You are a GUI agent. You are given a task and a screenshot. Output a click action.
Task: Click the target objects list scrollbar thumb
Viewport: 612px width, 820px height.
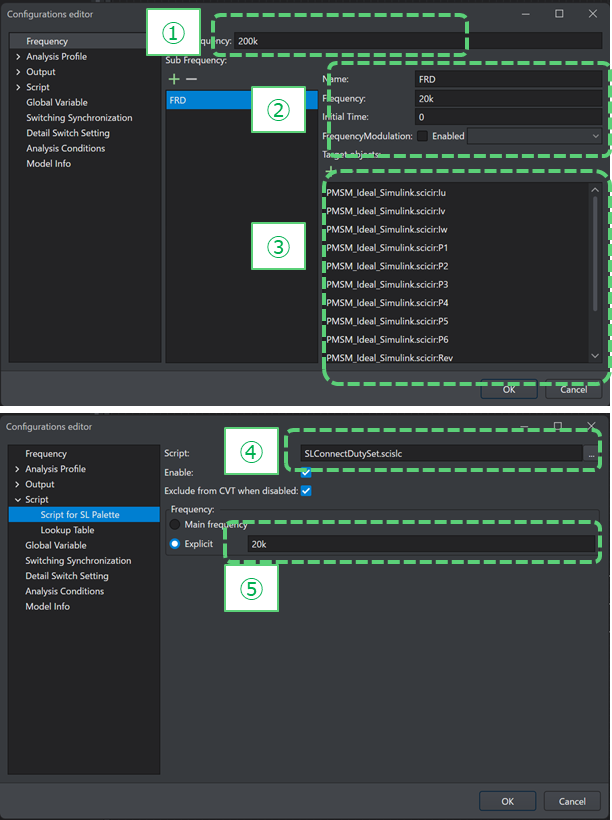595,254
